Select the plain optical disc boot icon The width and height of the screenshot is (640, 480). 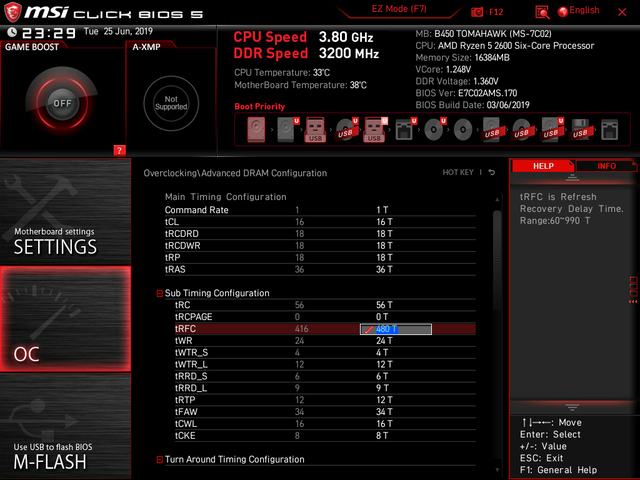[x=463, y=130]
